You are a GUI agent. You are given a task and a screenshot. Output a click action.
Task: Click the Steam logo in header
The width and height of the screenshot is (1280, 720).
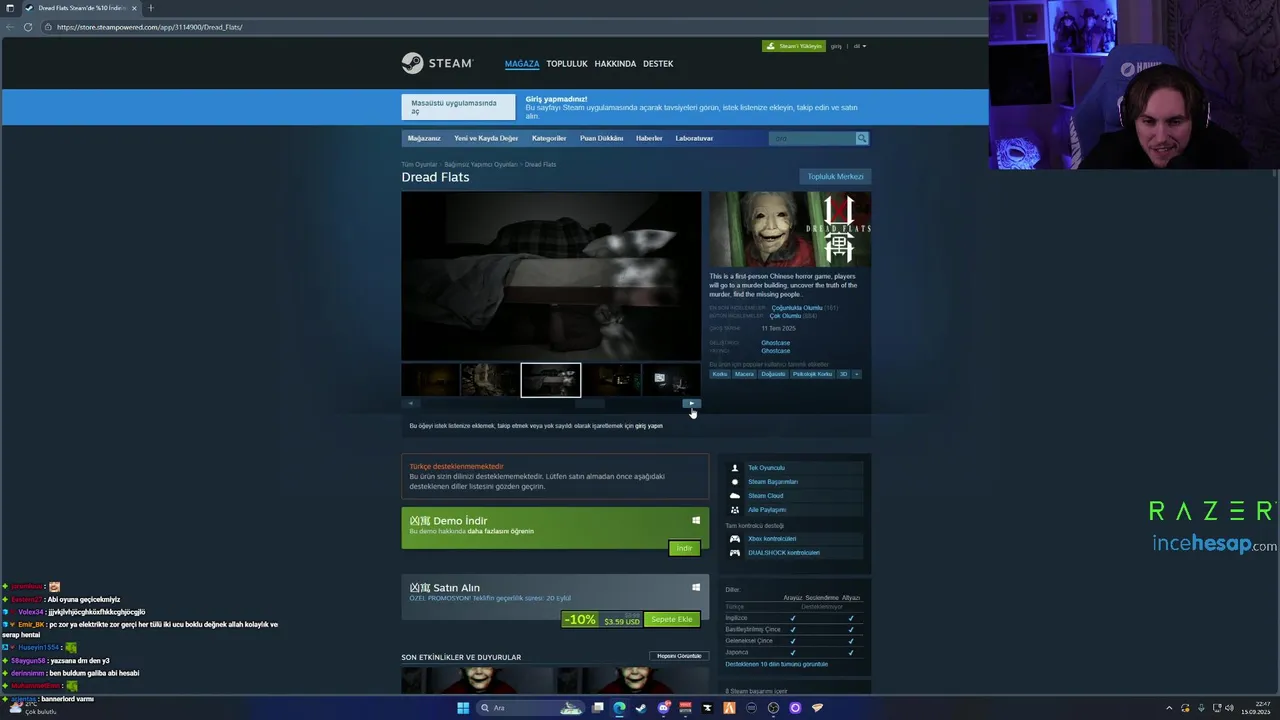(x=437, y=63)
